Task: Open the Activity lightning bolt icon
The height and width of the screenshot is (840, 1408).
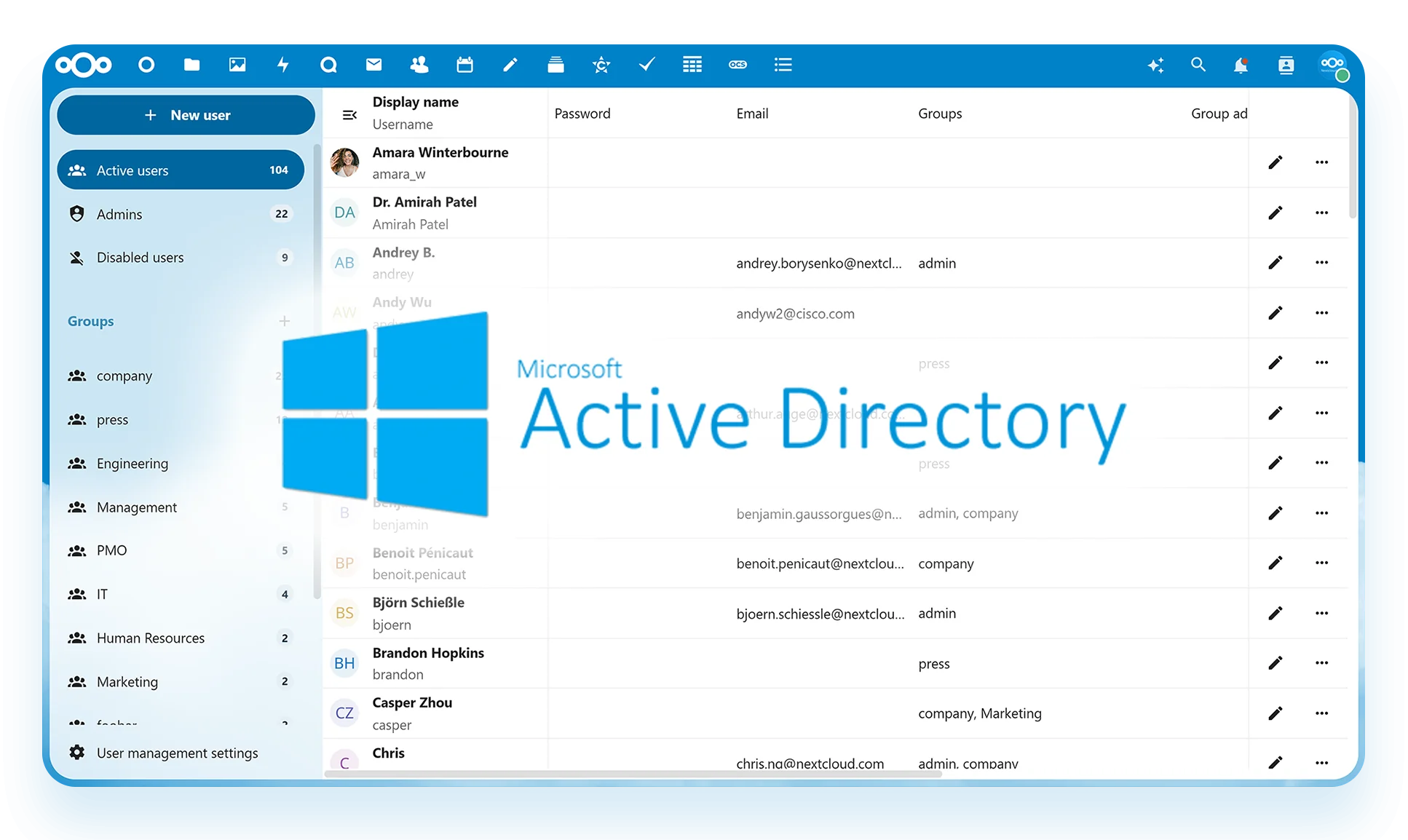Action: point(283,65)
